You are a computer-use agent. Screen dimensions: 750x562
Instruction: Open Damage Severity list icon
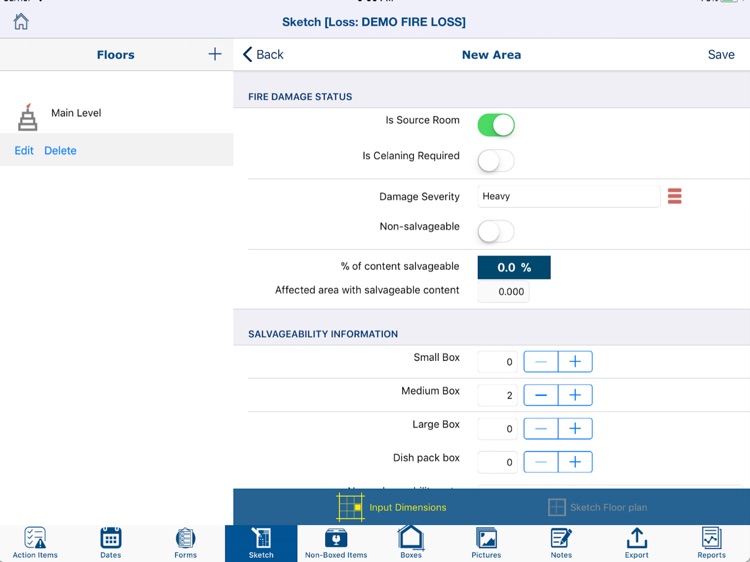click(674, 196)
